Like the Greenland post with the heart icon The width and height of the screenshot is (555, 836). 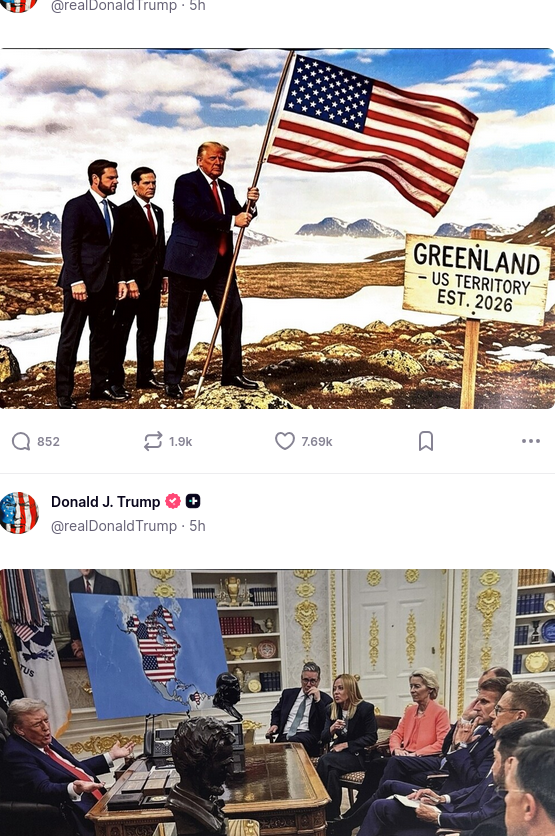tap(285, 441)
